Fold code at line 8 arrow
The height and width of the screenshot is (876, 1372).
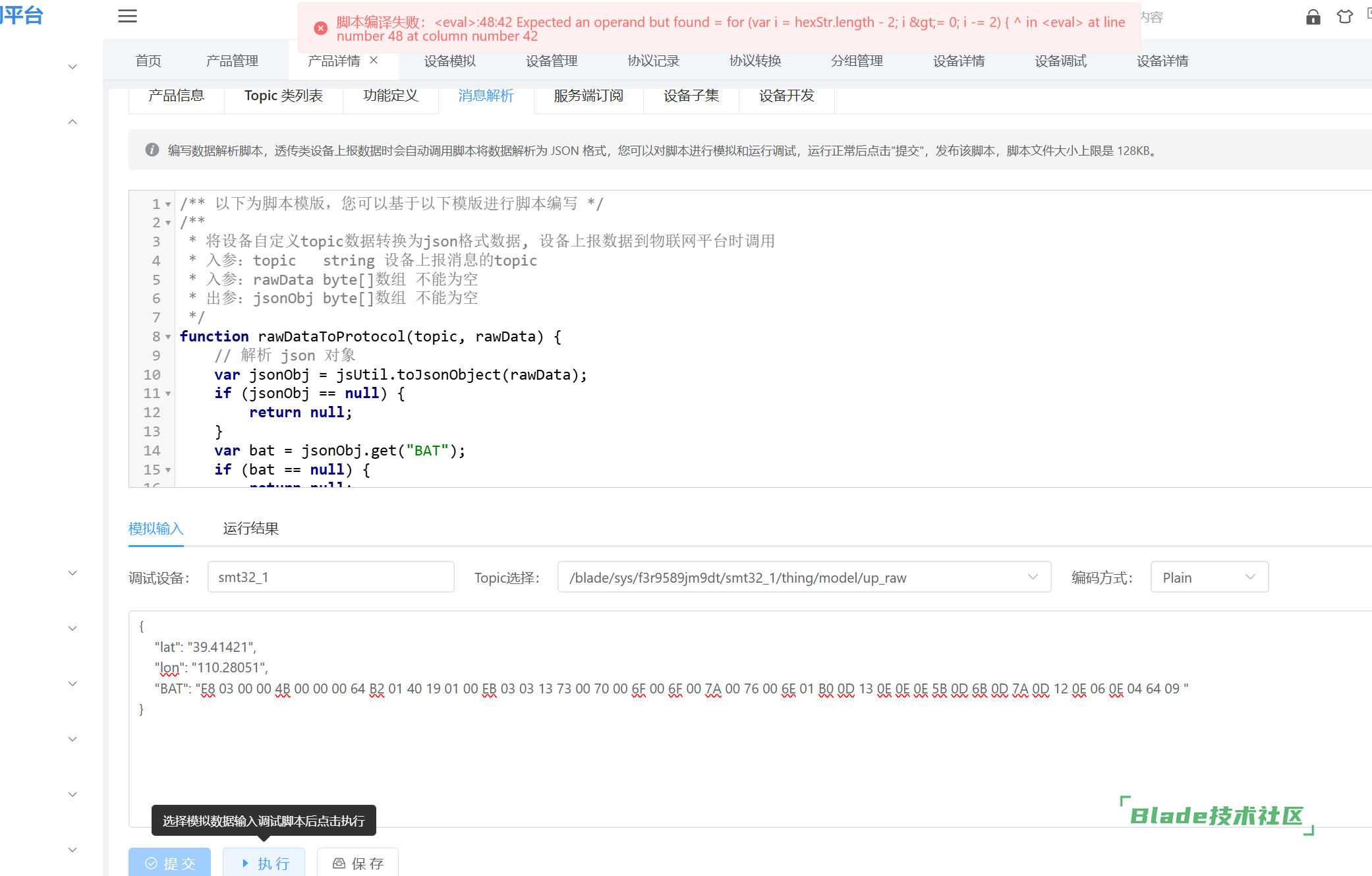(x=168, y=337)
